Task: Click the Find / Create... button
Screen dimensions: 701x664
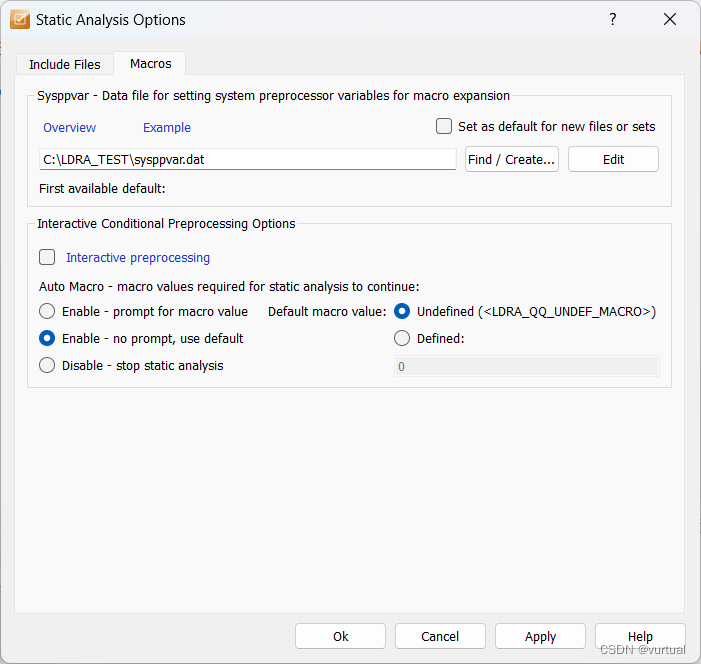Action: [x=511, y=159]
